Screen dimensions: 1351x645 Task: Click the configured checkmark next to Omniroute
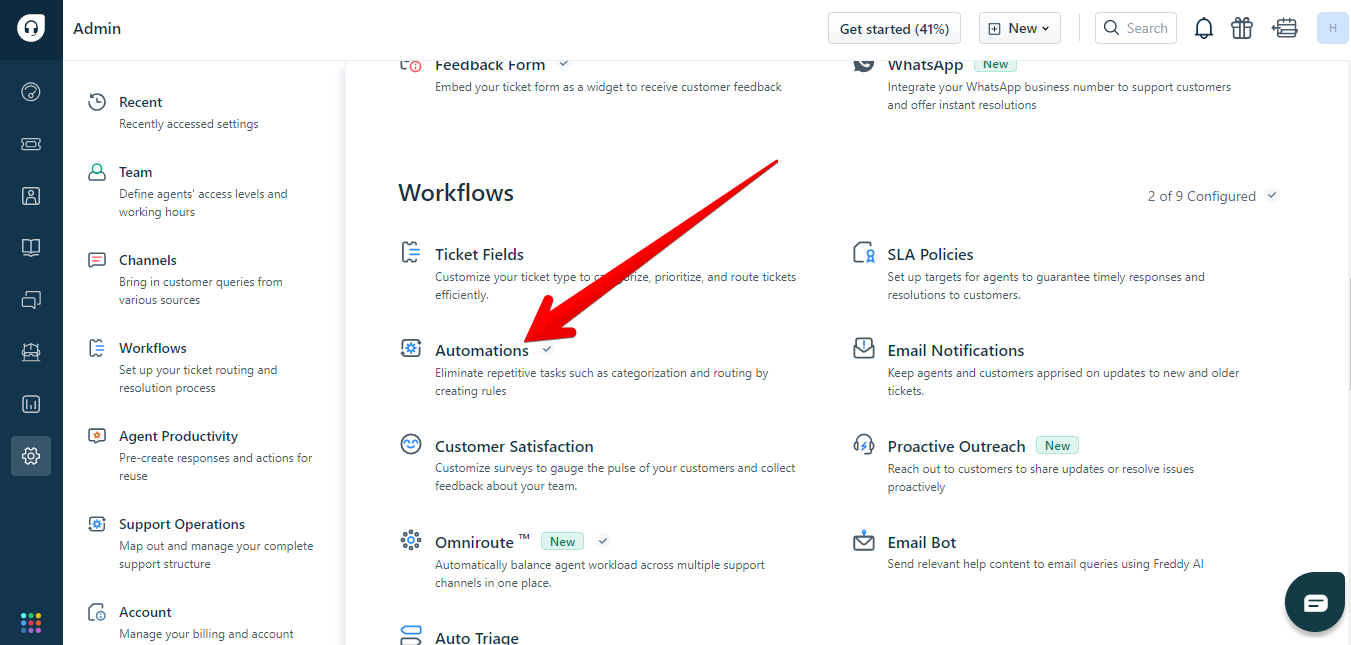click(x=603, y=541)
